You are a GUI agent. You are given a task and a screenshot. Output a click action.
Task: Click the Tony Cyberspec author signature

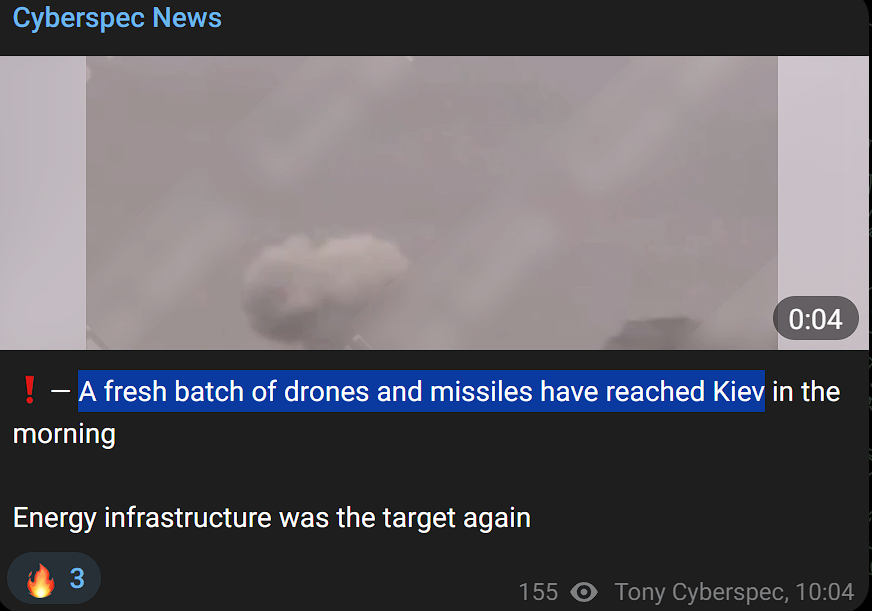tap(701, 592)
